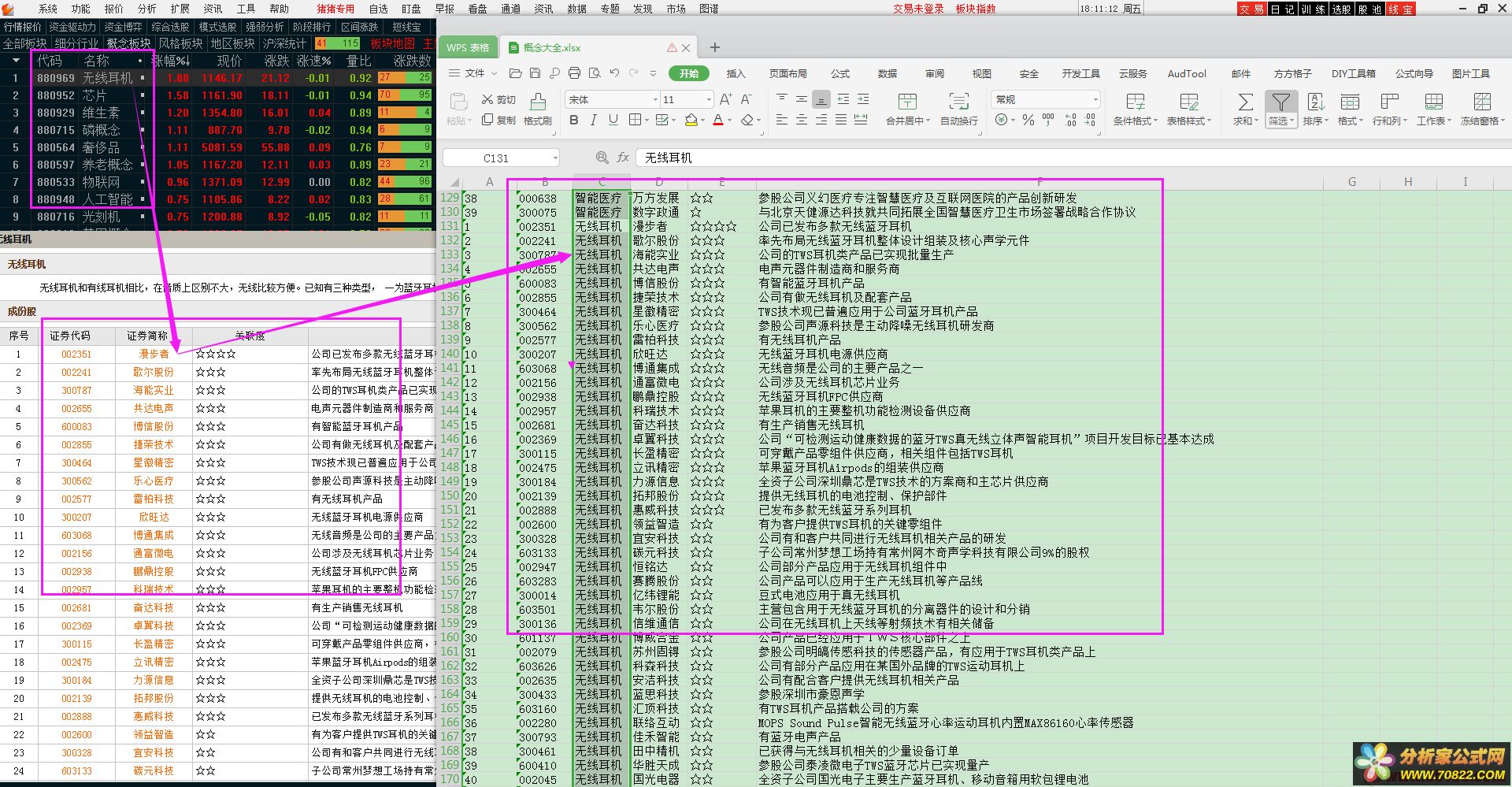Image resolution: width=1512 pixels, height=787 pixels.
Task: Open the 文件 file menu
Action: tap(474, 73)
